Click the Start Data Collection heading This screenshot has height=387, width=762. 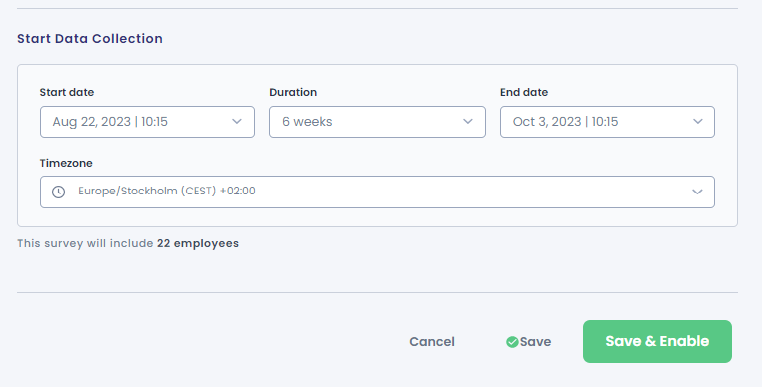pos(90,38)
